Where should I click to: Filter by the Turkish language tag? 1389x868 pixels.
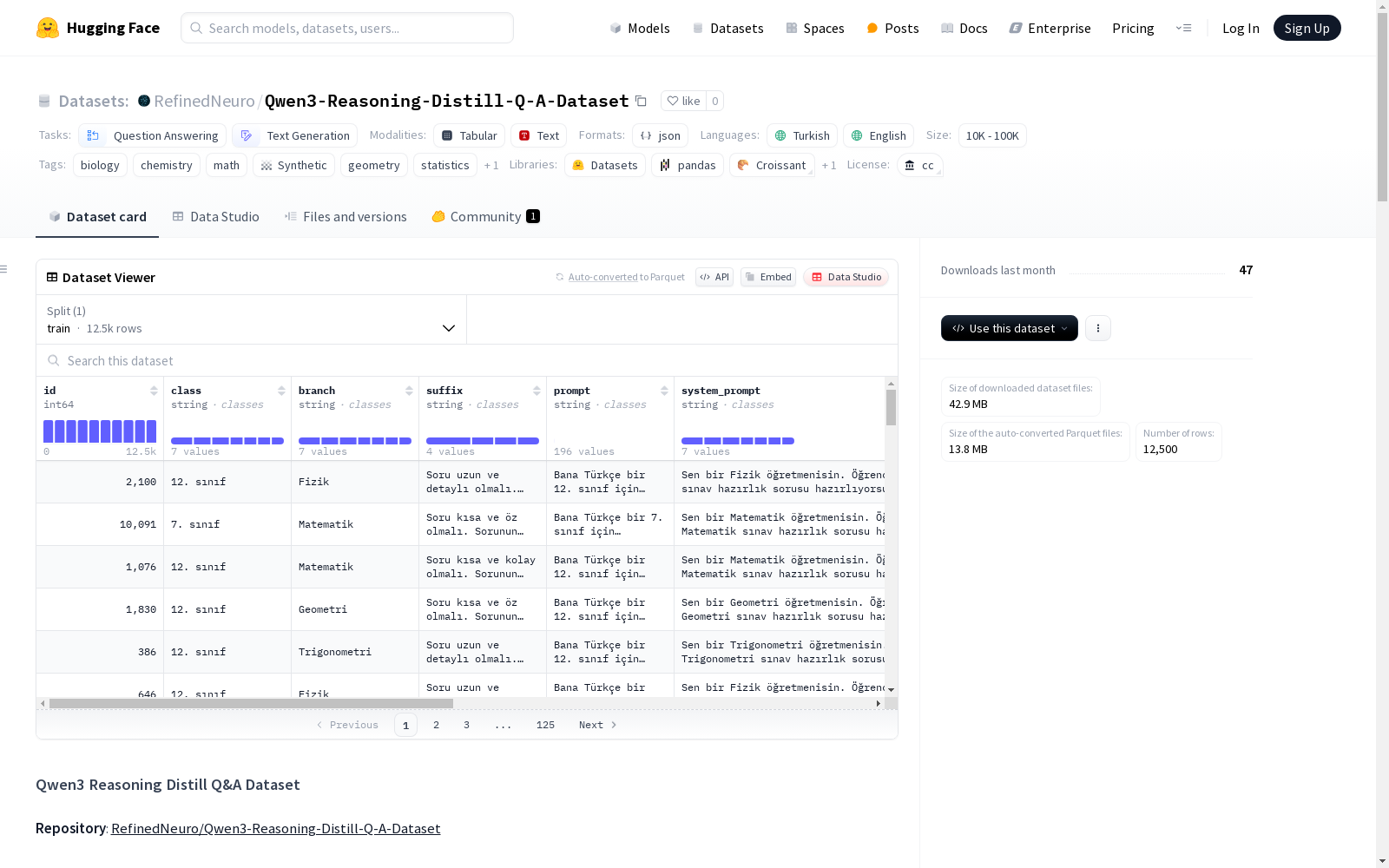tap(801, 135)
